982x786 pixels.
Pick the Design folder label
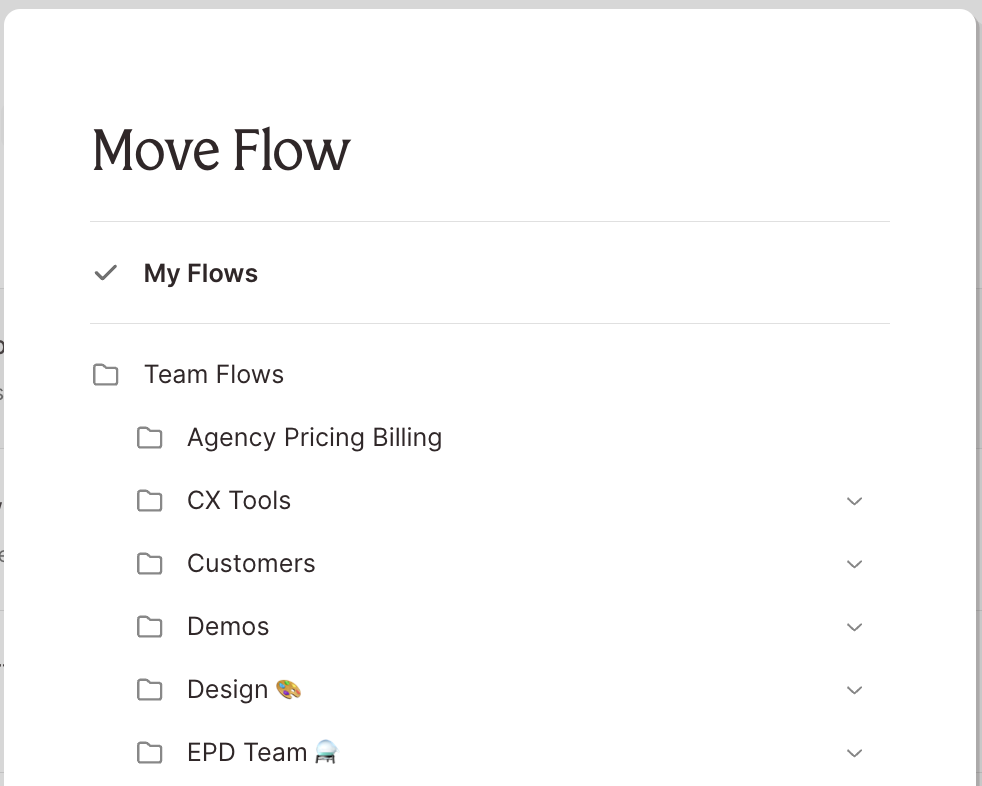pyautogui.click(x=228, y=690)
